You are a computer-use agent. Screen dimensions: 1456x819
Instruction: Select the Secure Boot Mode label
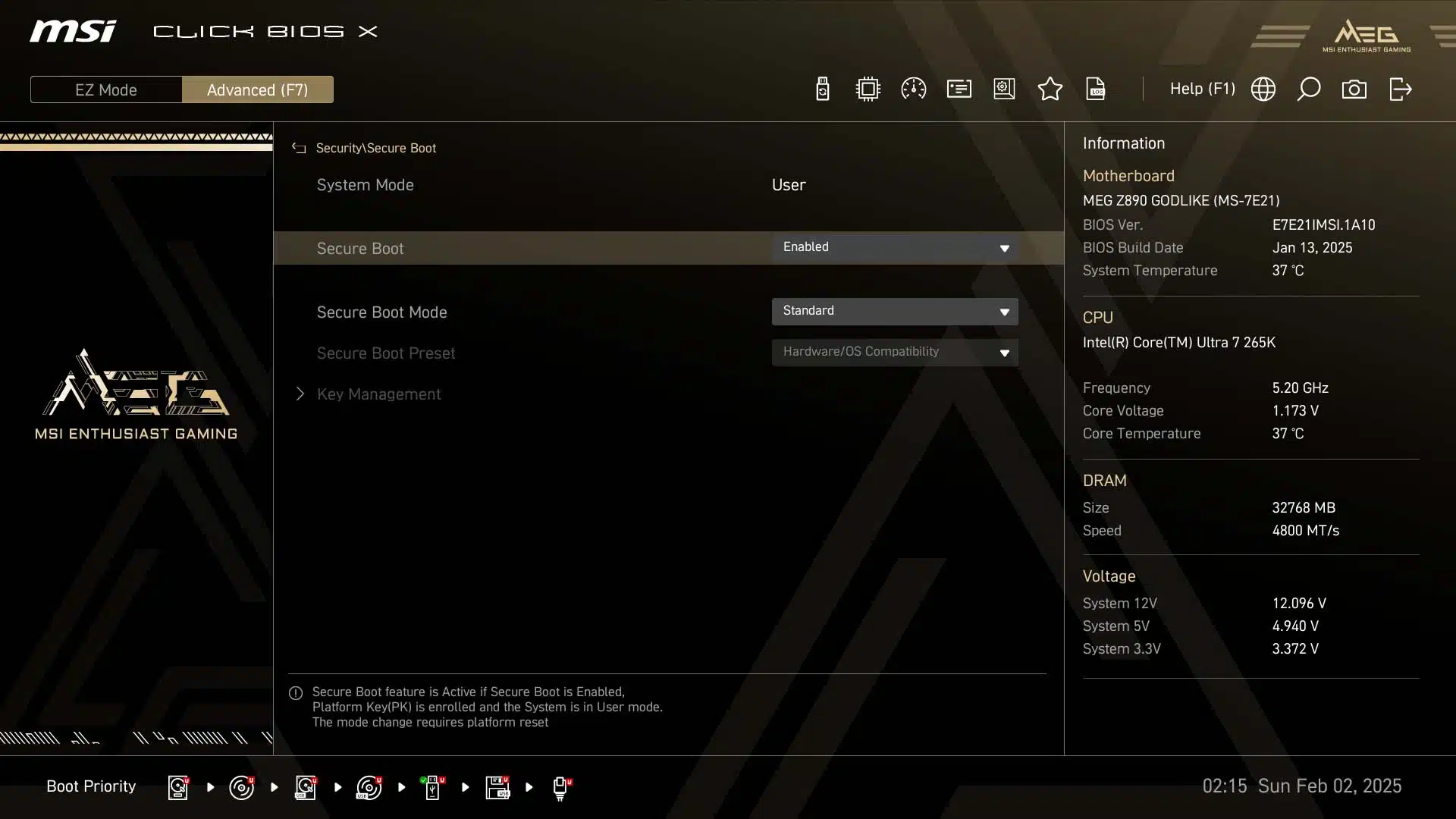point(381,312)
